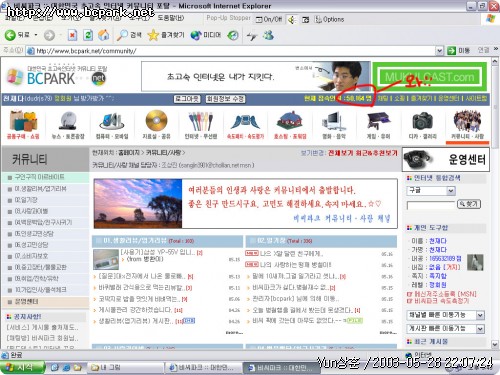Click the Windows 시작 Start button

pyautogui.click(x=22, y=367)
